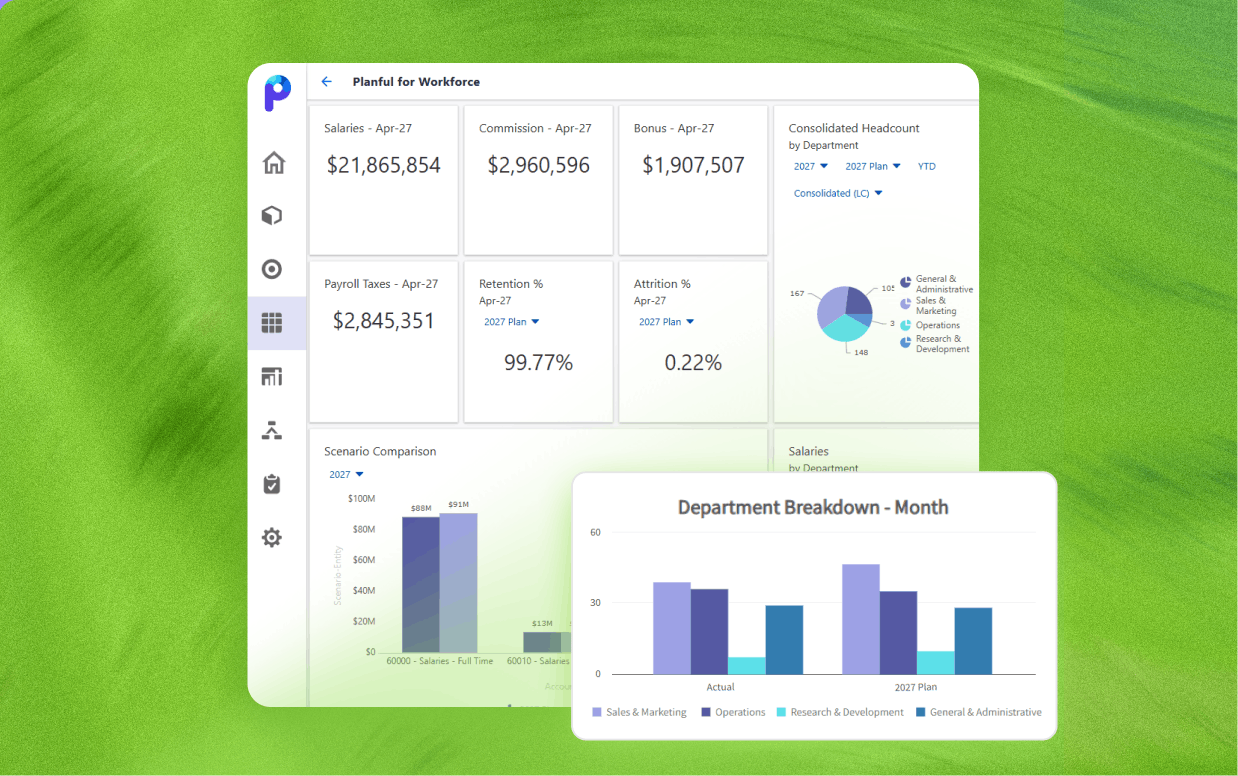This screenshot has height=776, width=1238.
Task: Click the Commission value $2,960,596
Action: coord(539,166)
